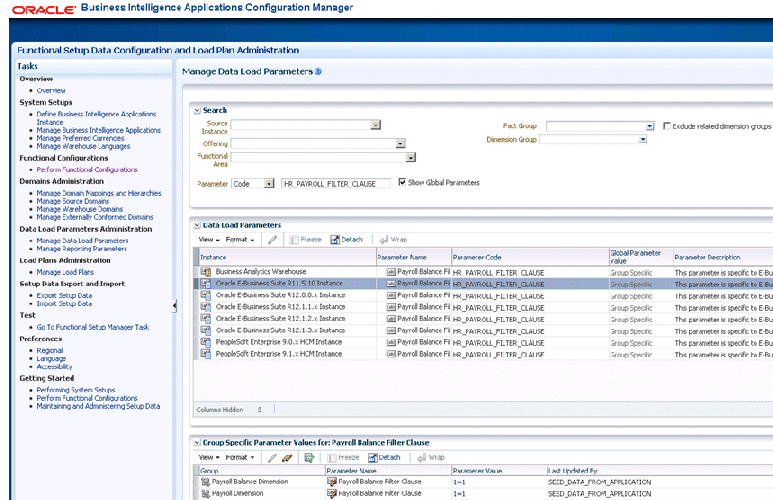
Task: Open the Parameter Code type dropdown
Action: (x=268, y=184)
